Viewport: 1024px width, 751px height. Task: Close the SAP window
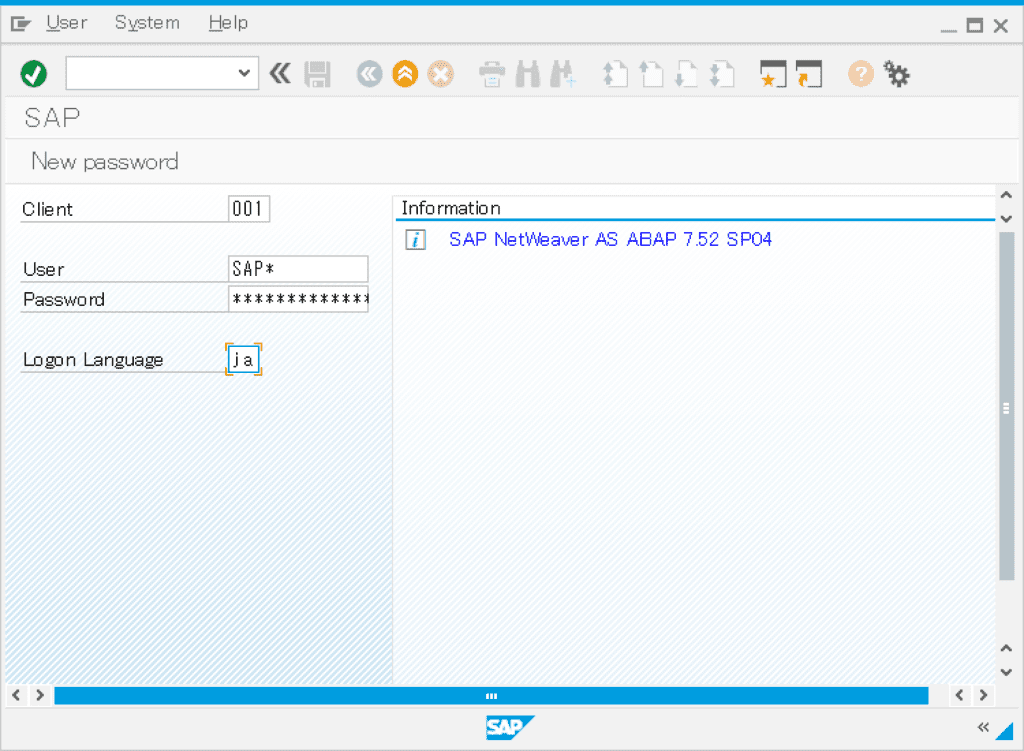[1000, 25]
